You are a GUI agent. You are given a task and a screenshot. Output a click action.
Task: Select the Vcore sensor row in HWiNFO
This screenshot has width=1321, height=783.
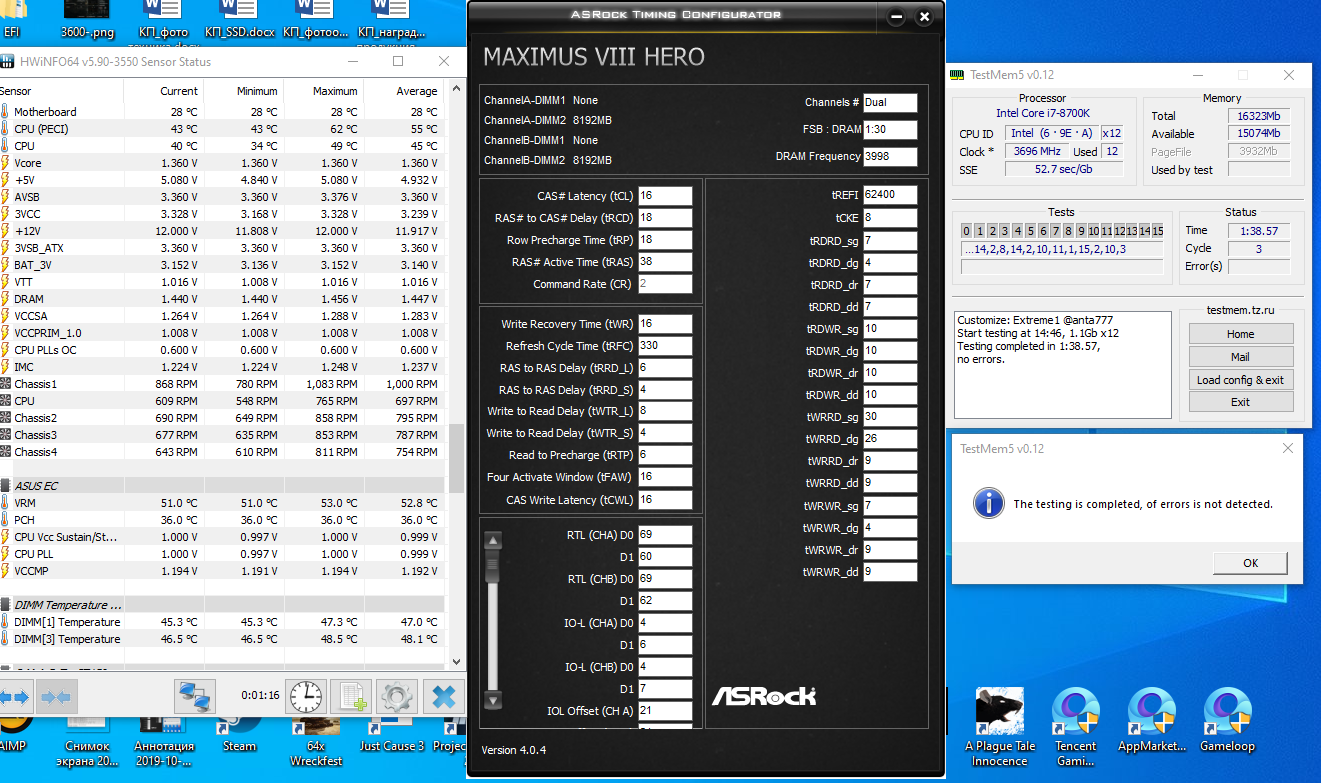pos(222,163)
